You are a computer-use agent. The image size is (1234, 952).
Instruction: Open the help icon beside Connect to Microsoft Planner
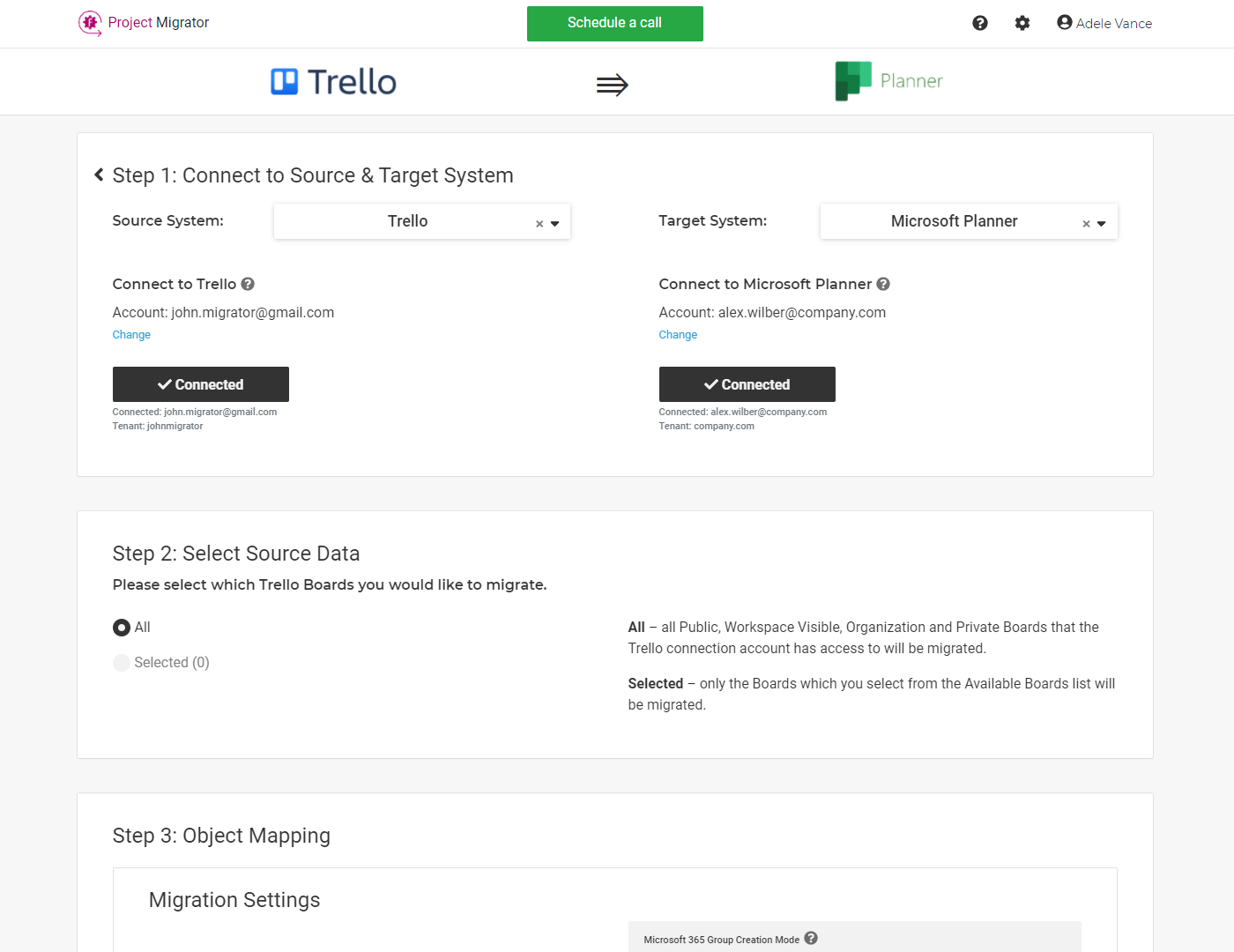883,284
